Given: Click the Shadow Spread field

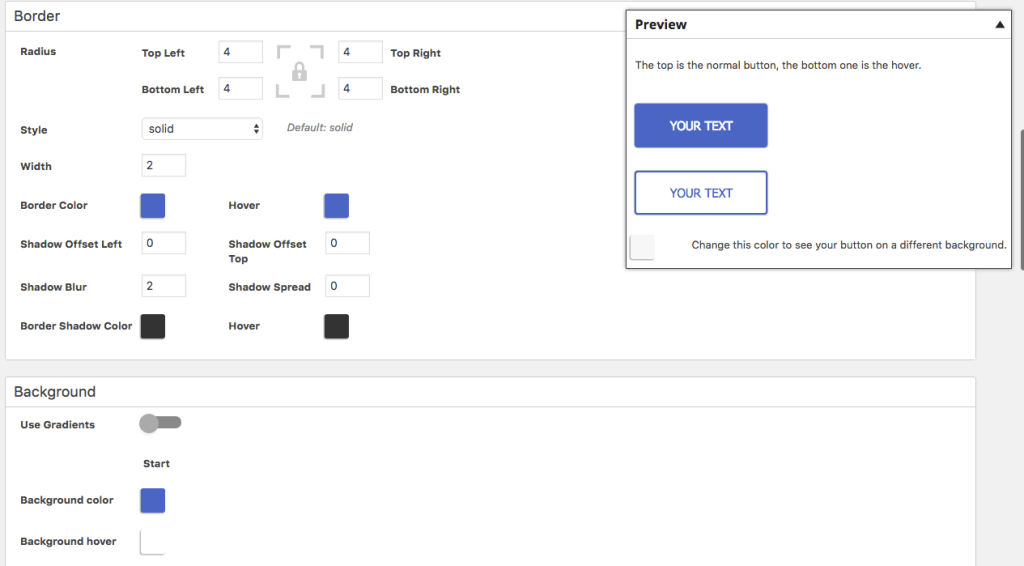Looking at the screenshot, I should (347, 287).
